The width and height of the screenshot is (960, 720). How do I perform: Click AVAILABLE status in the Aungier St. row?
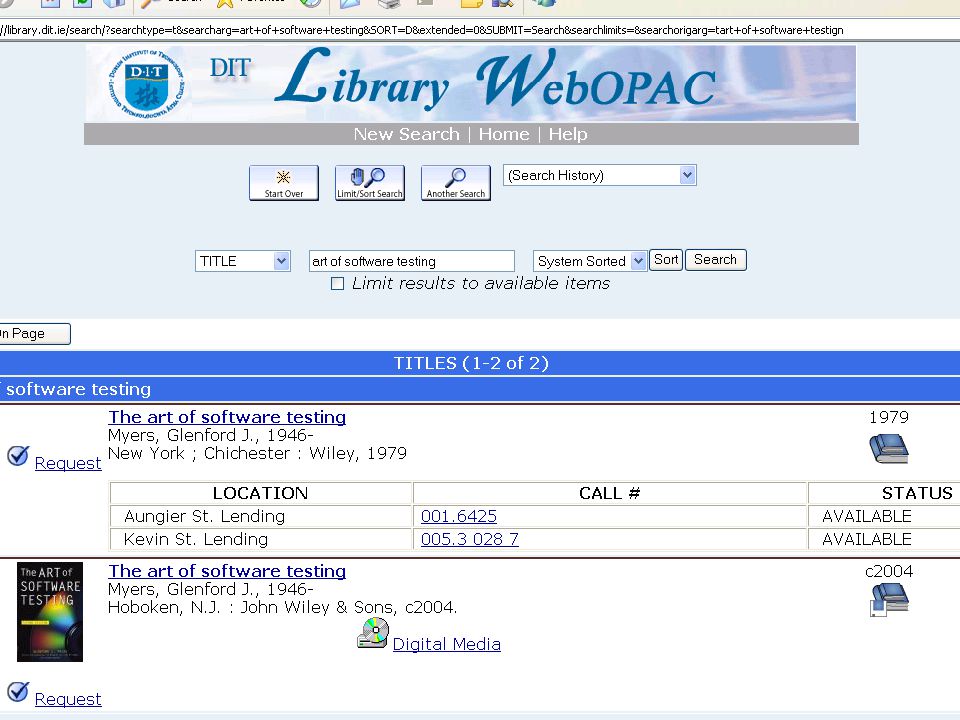[x=866, y=516]
